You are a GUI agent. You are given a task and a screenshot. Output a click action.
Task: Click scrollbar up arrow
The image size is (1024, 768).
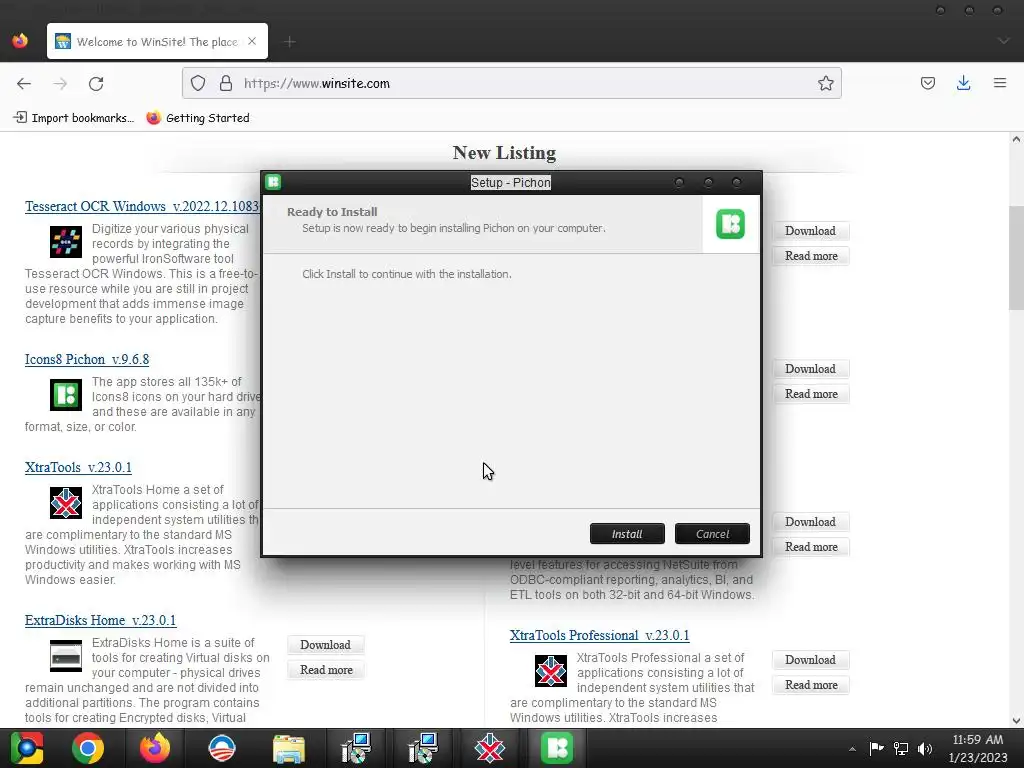(1016, 139)
